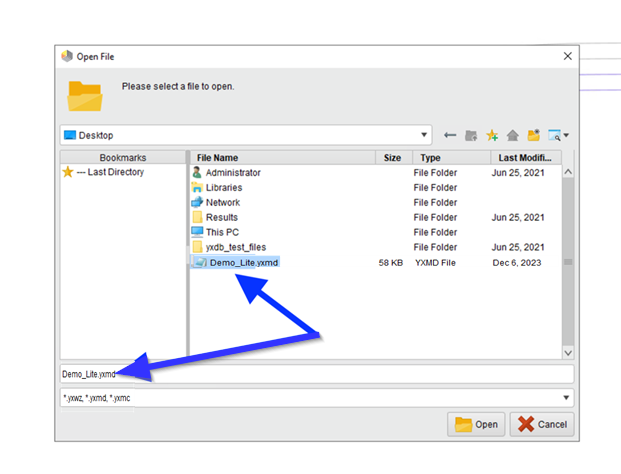Screen dimensions: 621x474
Task: Click the Open button
Action: pyautogui.click(x=476, y=424)
